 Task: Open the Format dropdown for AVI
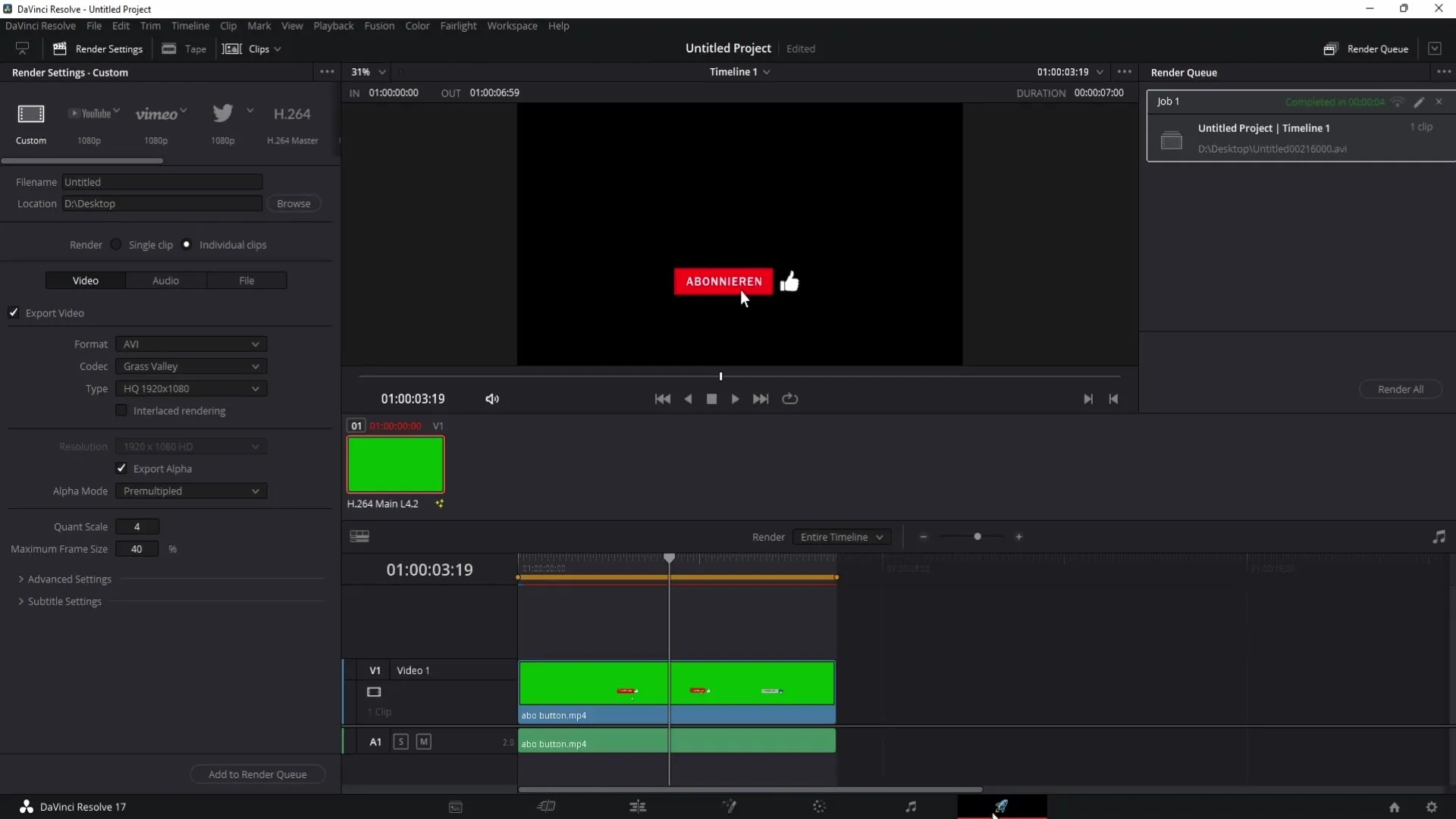point(190,344)
